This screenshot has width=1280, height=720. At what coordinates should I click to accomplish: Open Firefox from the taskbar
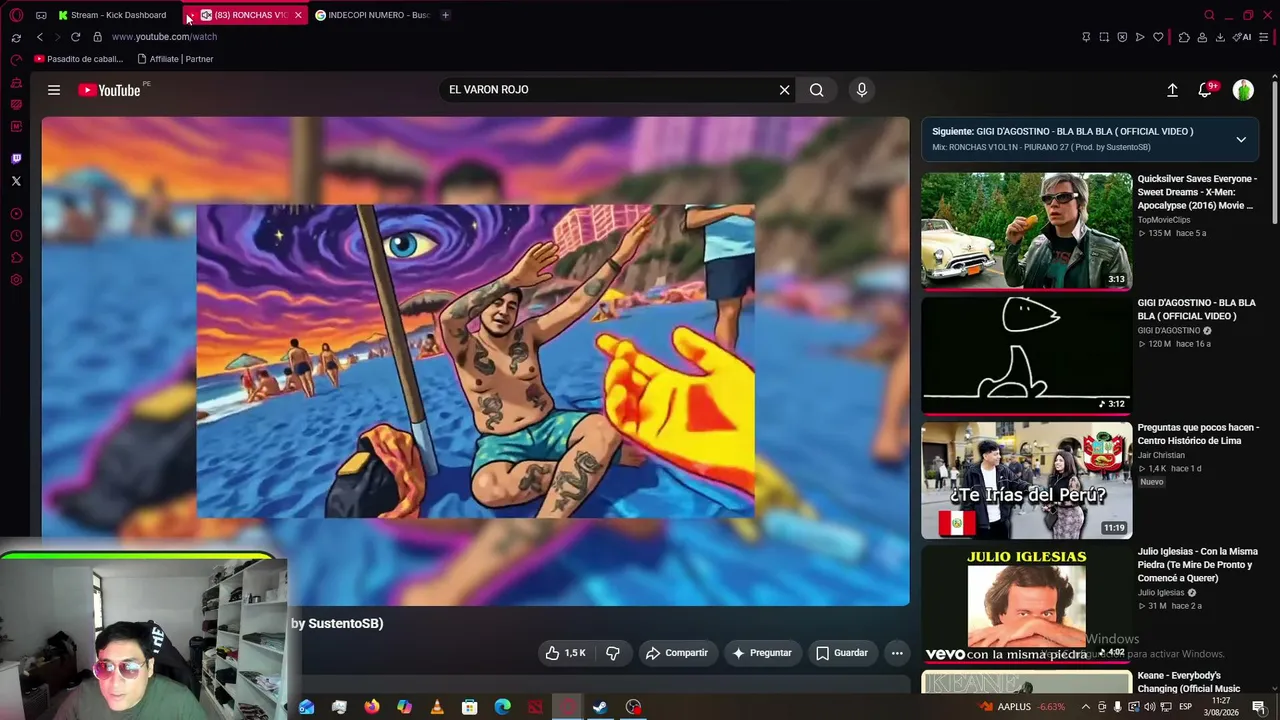pyautogui.click(x=372, y=707)
